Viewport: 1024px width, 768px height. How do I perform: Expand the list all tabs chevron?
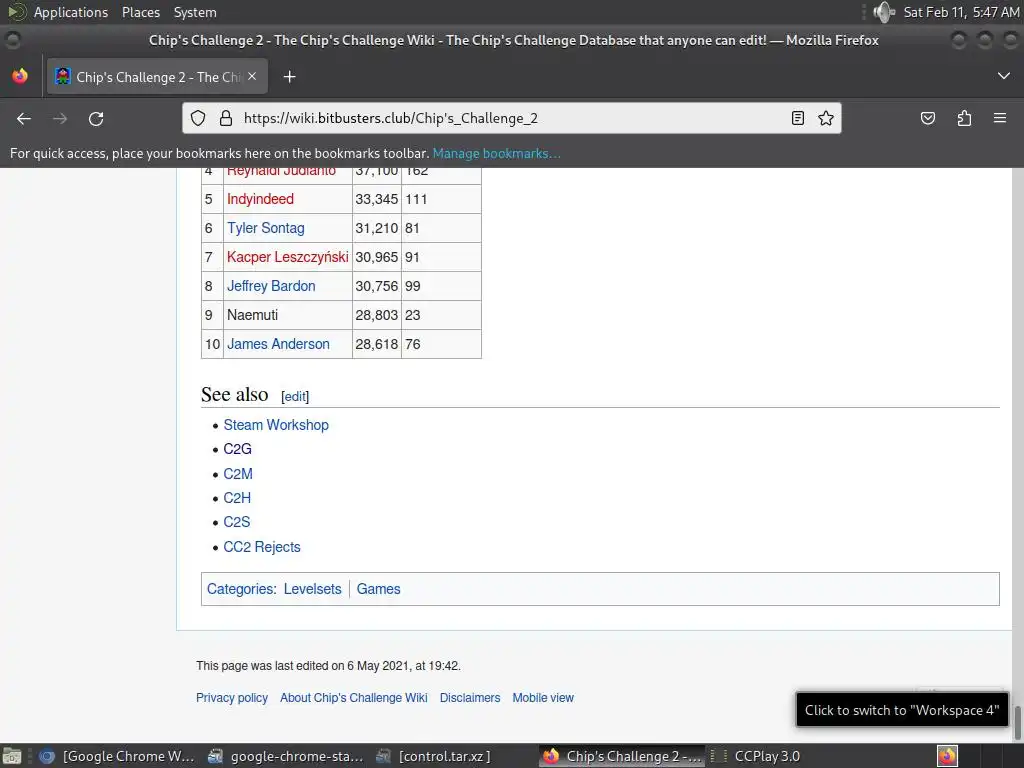pos(1004,76)
